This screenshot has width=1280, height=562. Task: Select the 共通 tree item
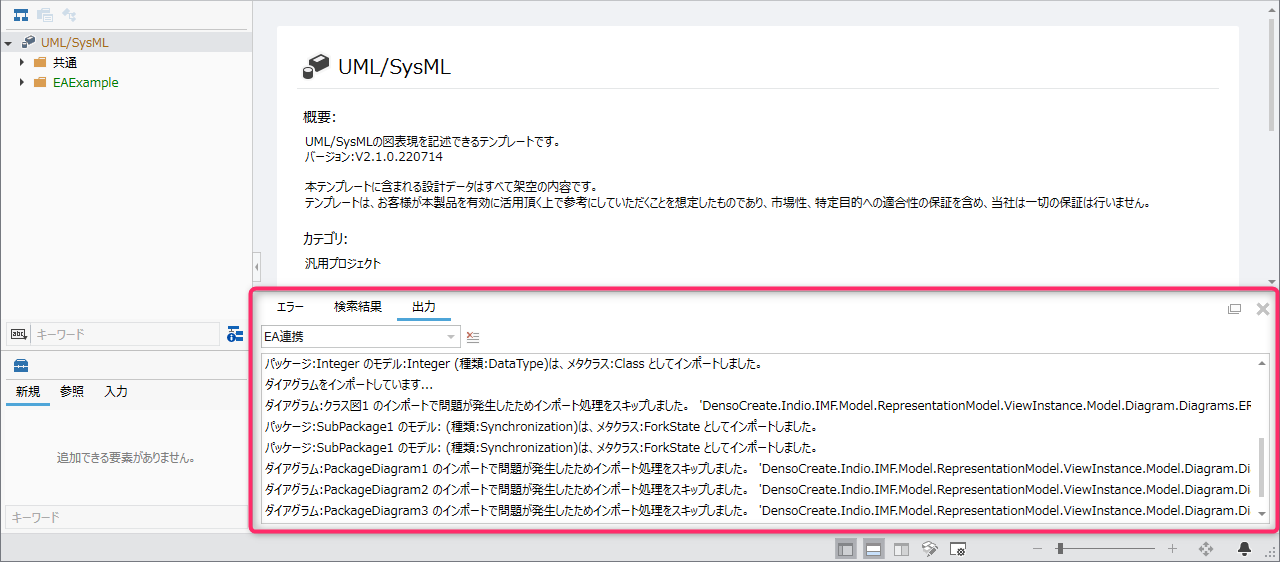click(x=65, y=63)
